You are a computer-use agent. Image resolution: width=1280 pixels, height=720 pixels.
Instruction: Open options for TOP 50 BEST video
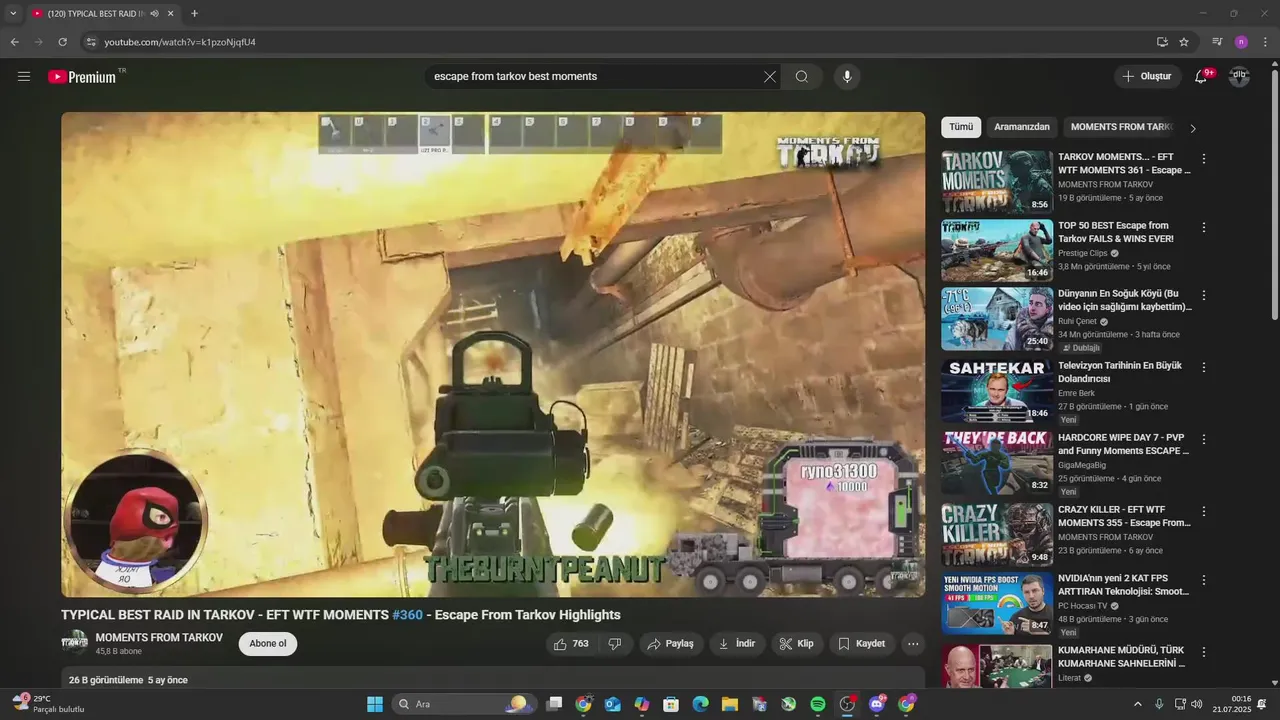(x=1204, y=228)
